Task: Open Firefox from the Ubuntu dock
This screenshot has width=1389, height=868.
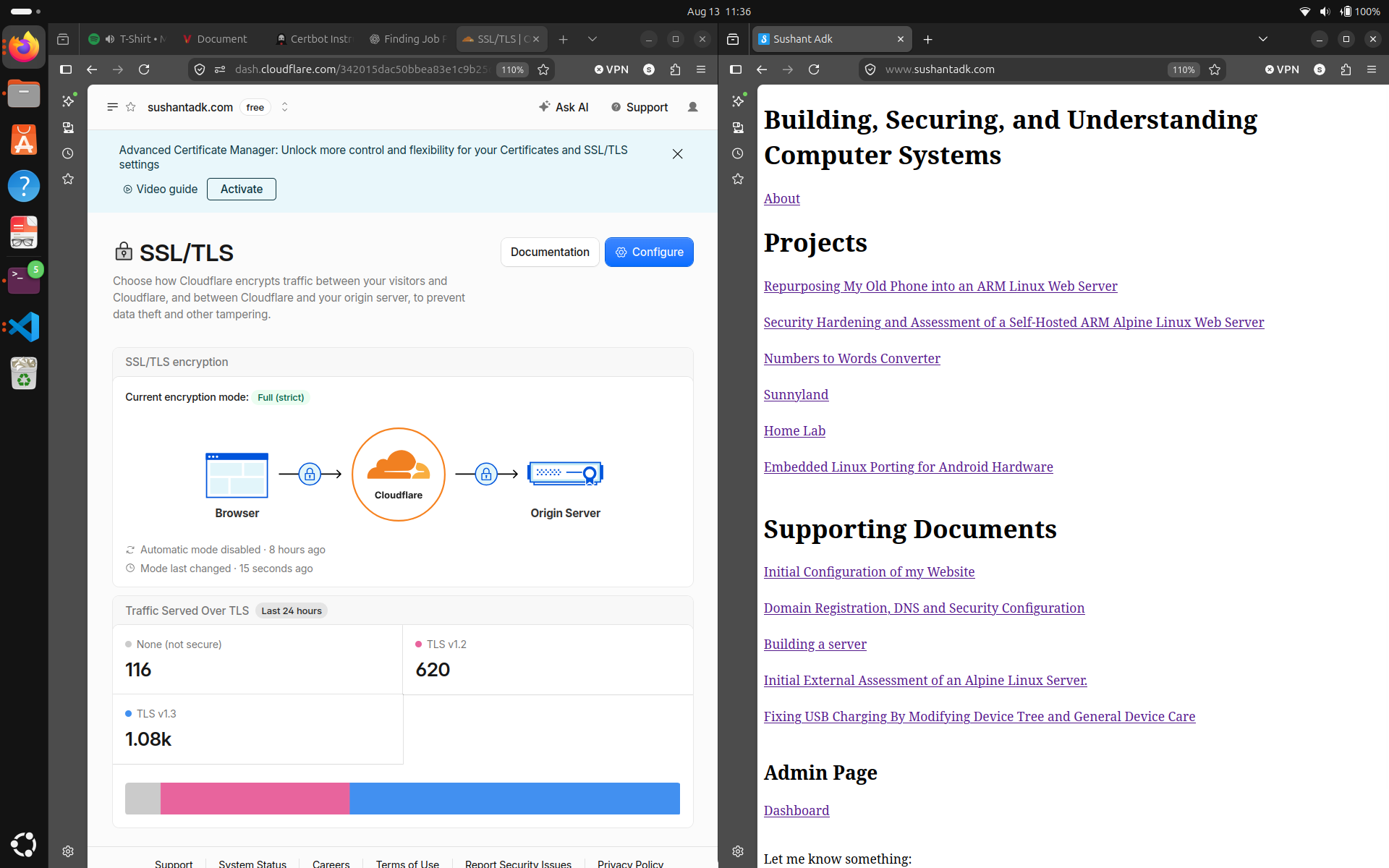Action: coord(24,48)
